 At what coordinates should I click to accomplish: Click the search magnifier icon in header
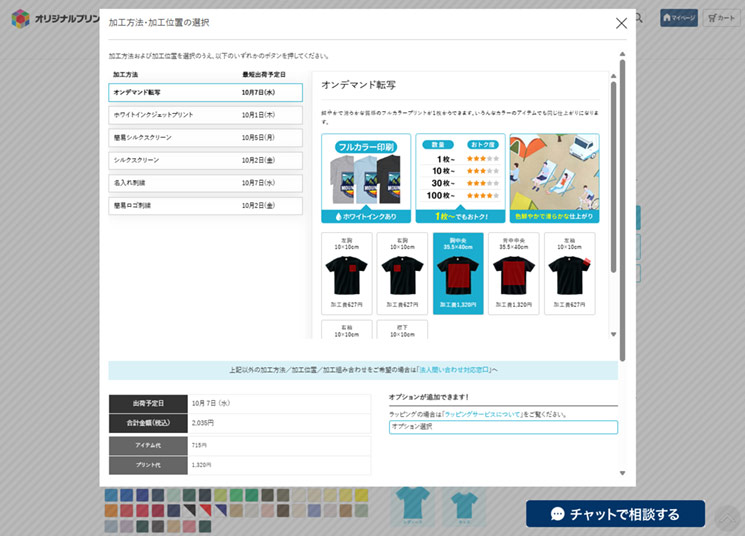pyautogui.click(x=640, y=18)
